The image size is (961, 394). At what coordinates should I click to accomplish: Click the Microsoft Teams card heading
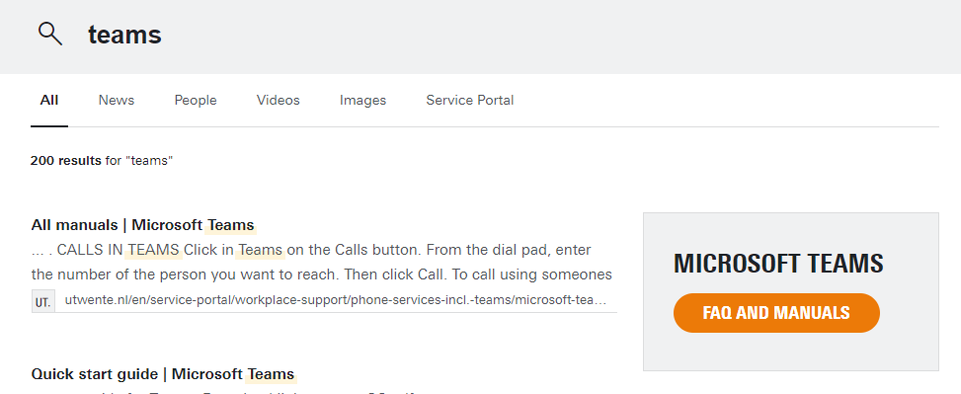[x=778, y=263]
